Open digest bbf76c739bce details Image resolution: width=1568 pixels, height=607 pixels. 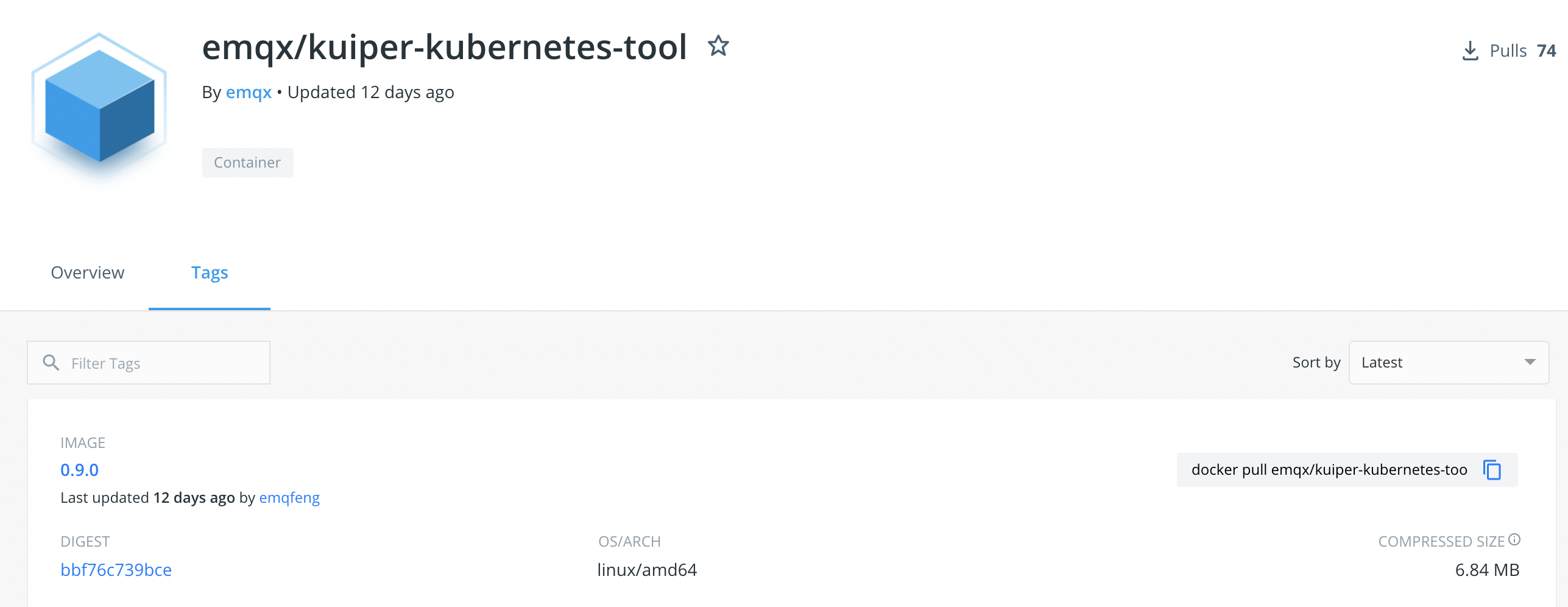tap(116, 570)
